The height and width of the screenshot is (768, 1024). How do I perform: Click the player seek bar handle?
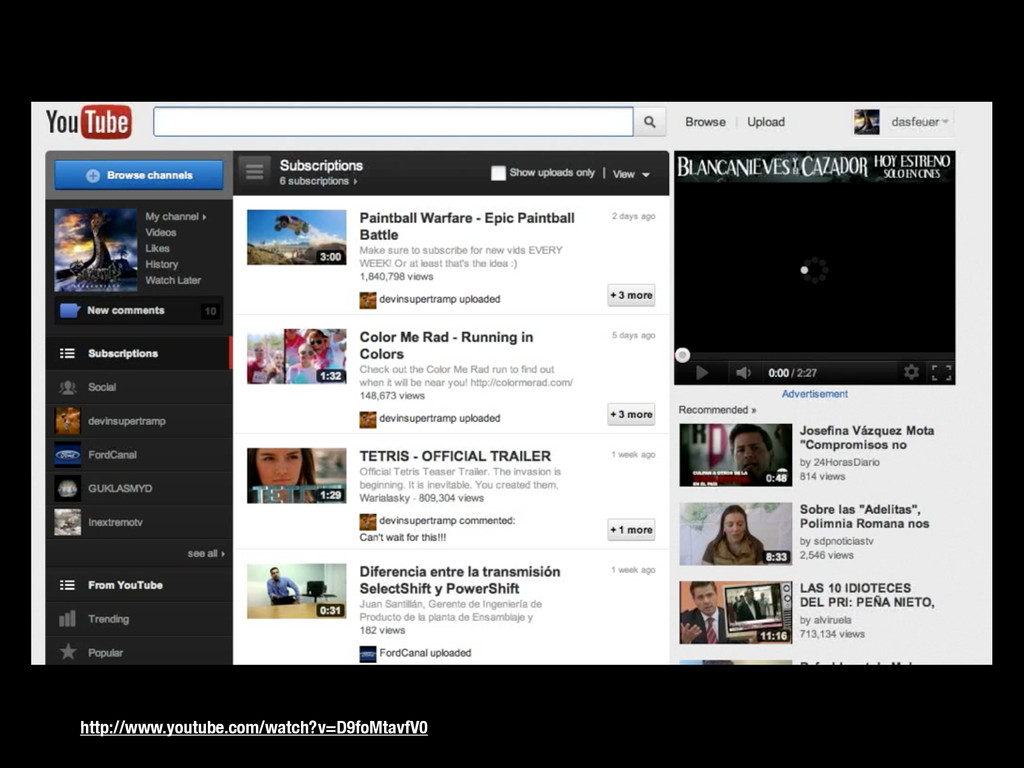click(682, 355)
